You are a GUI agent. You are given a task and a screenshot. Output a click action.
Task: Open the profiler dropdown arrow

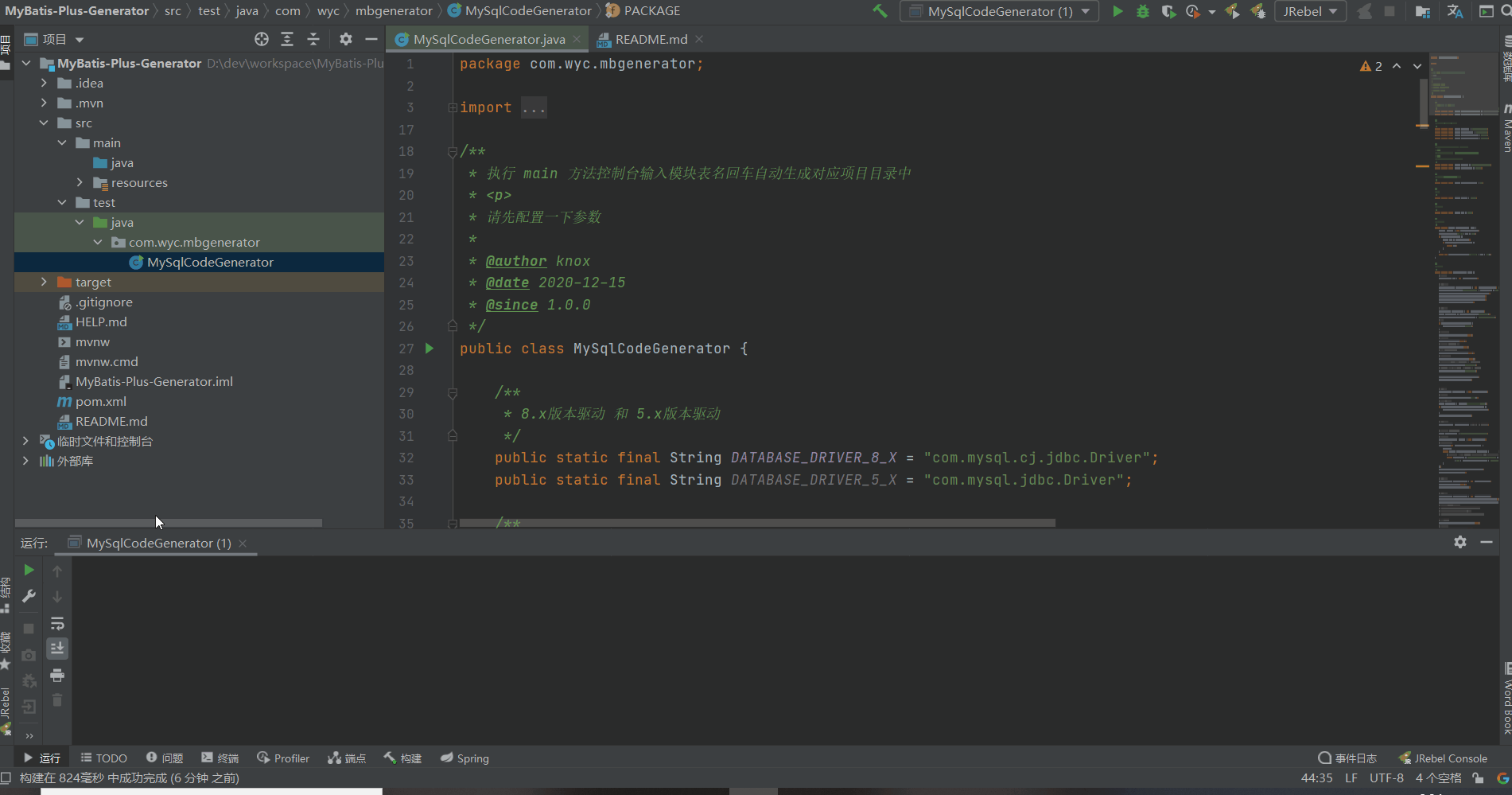[x=1211, y=12]
